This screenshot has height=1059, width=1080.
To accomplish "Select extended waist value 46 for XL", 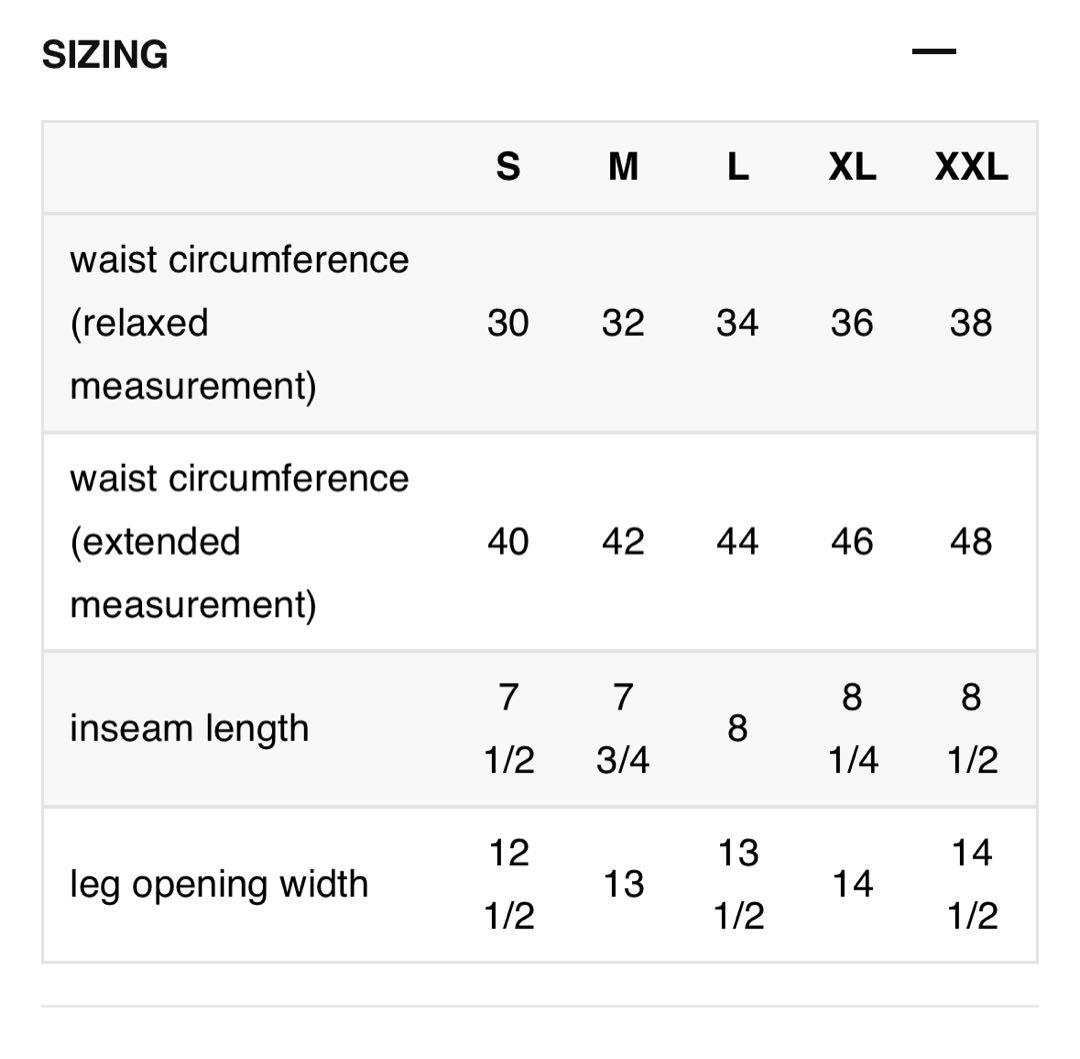I will 852,541.
